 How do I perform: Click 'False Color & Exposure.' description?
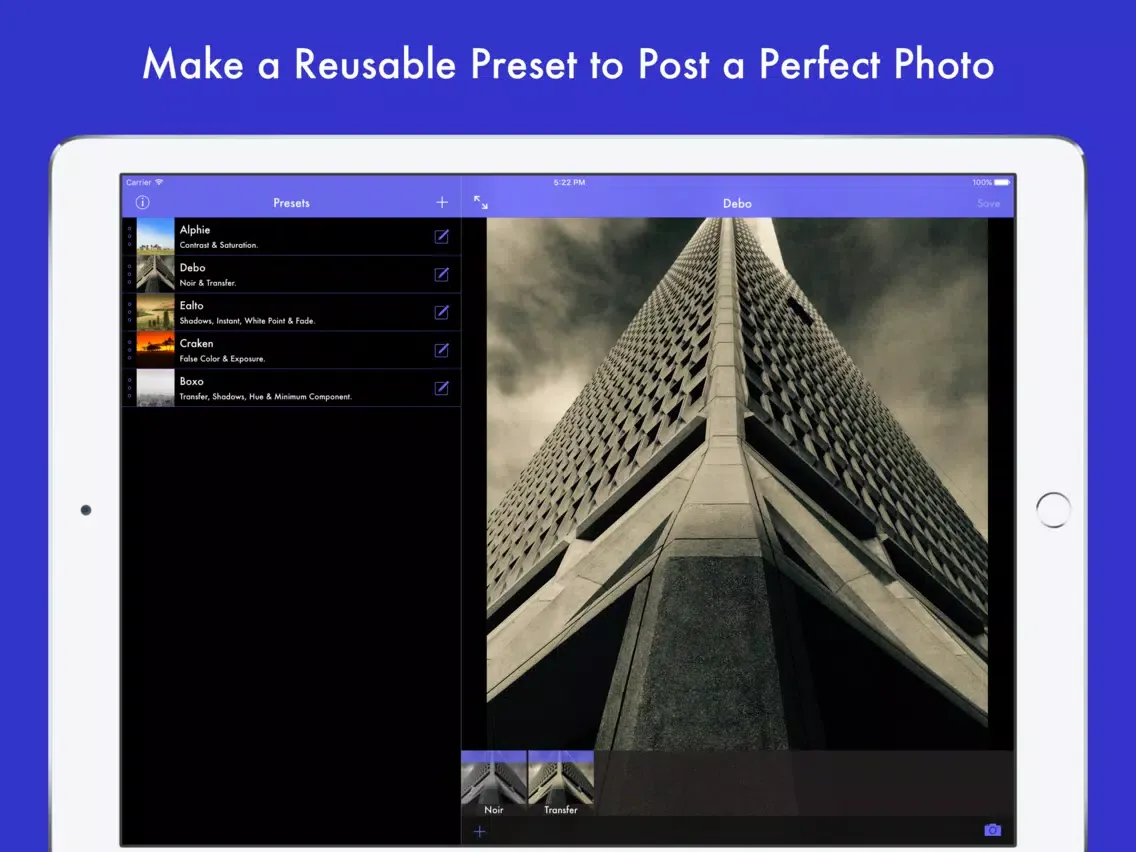[x=222, y=359]
